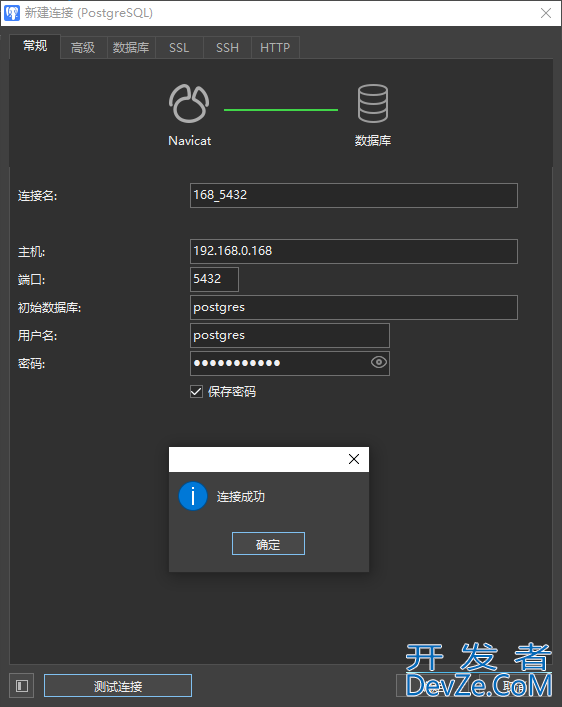This screenshot has width=562, height=707.
Task: Close the 新建连接 window
Action: (546, 13)
